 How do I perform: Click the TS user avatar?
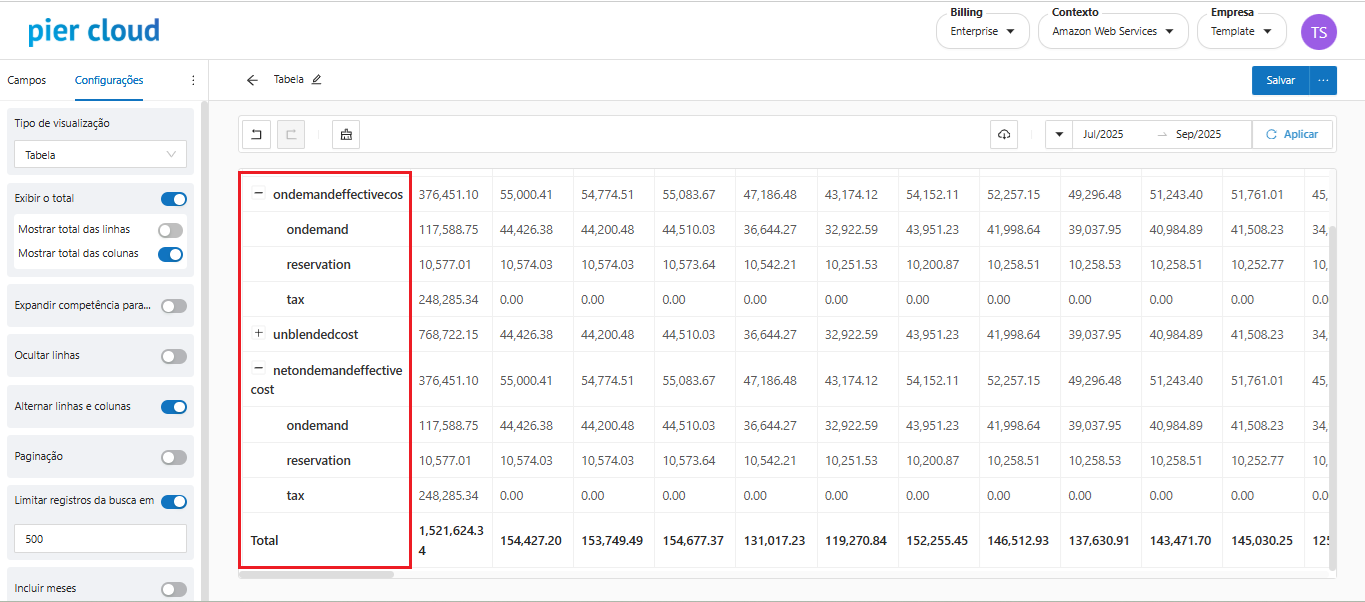[1318, 32]
